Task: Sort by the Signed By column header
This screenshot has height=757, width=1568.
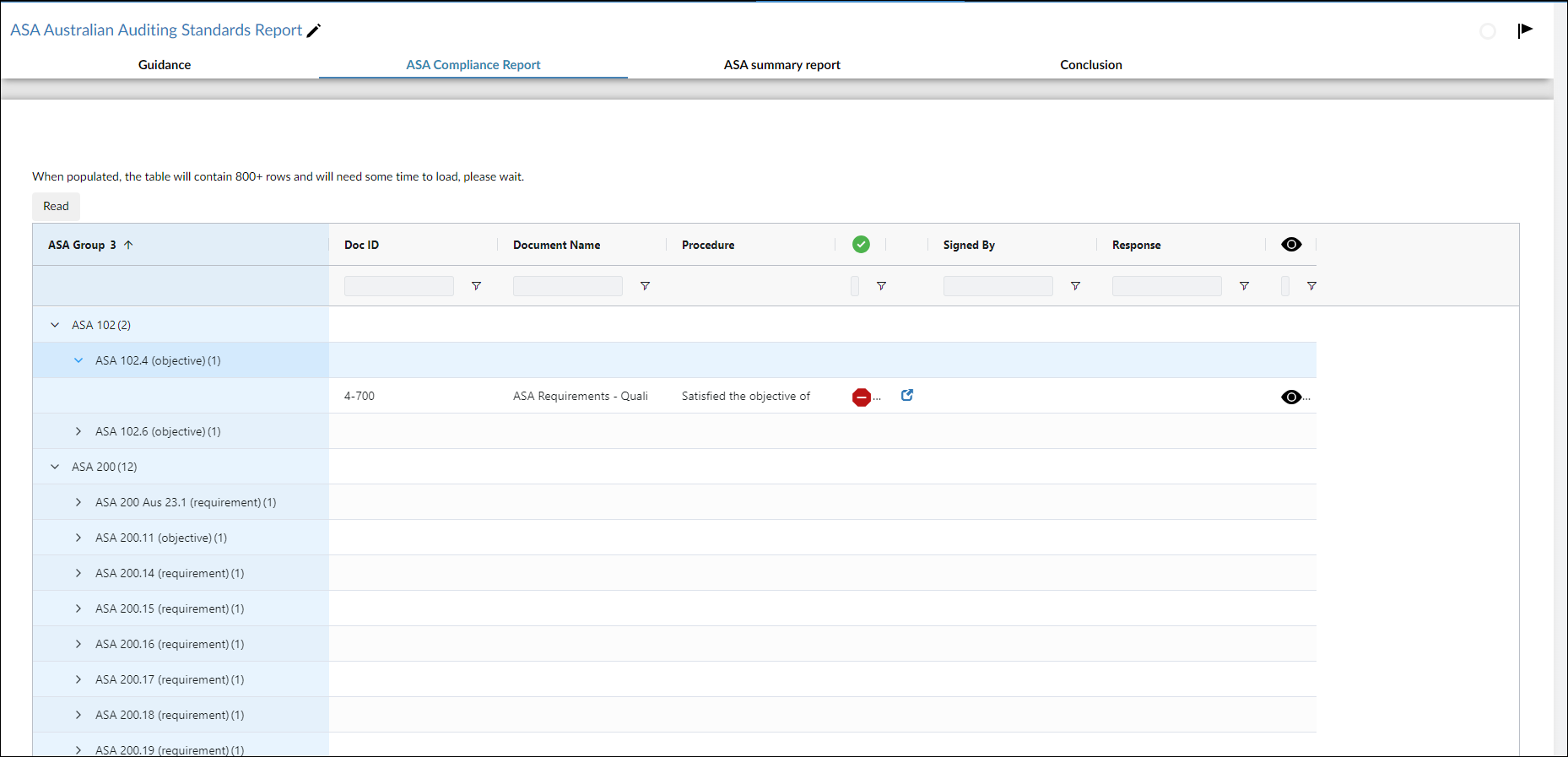Action: coord(969,245)
